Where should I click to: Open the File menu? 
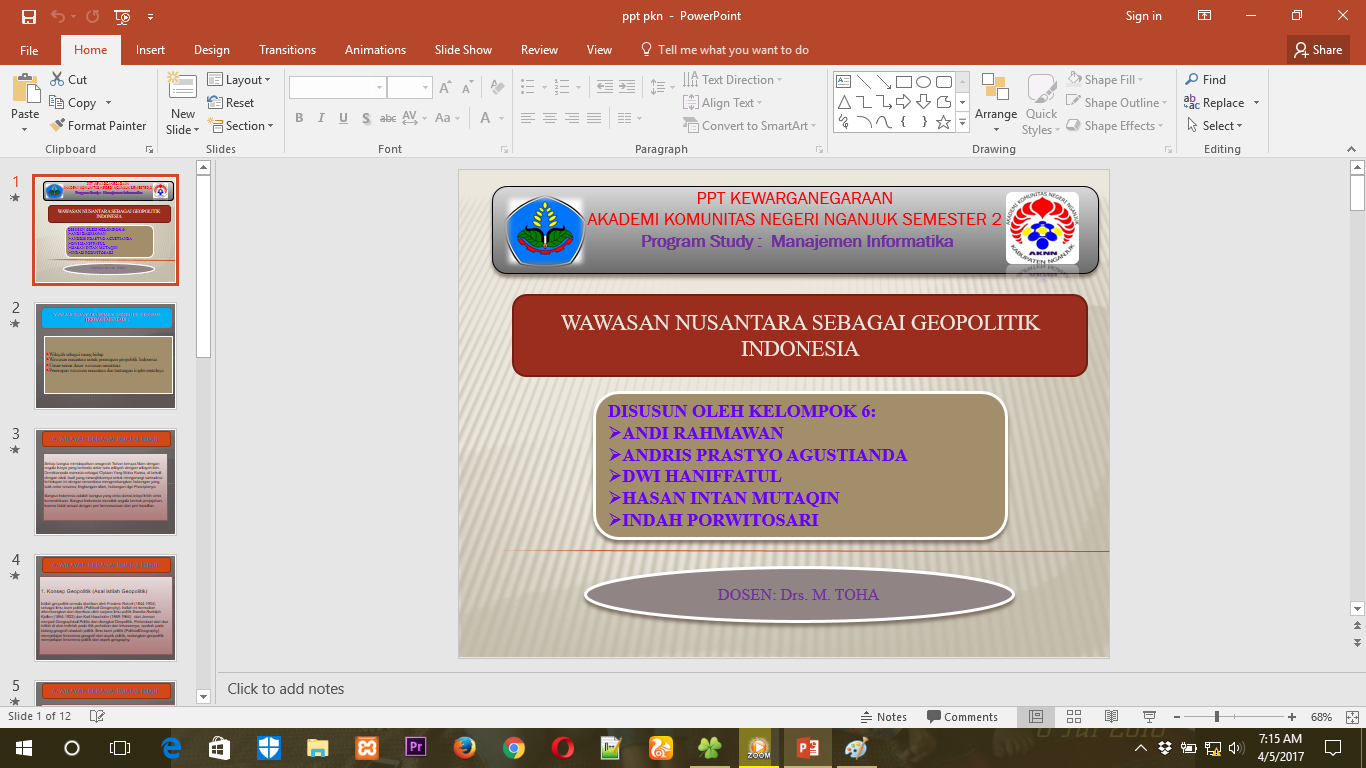pyautogui.click(x=29, y=49)
